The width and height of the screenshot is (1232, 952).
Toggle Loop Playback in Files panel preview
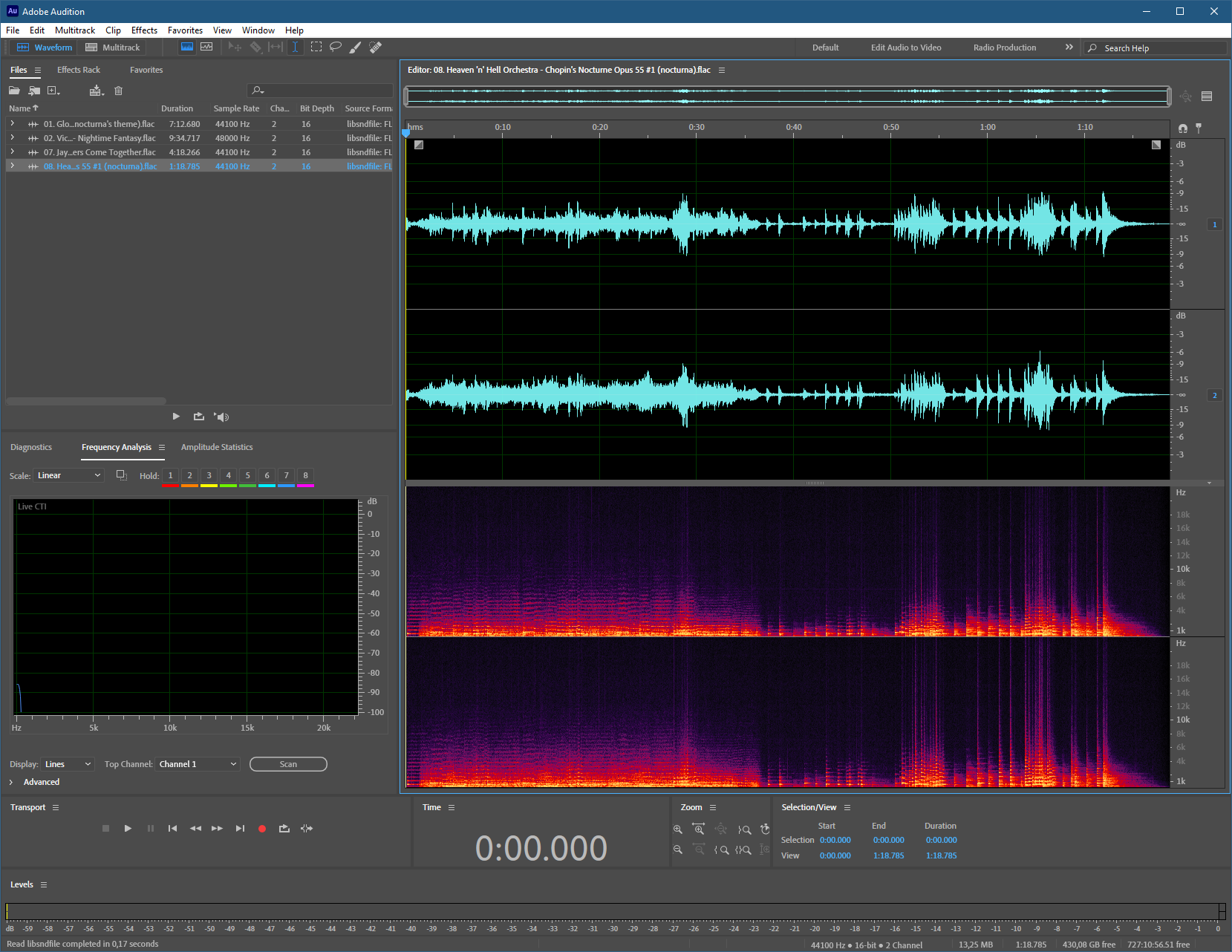[x=198, y=417]
